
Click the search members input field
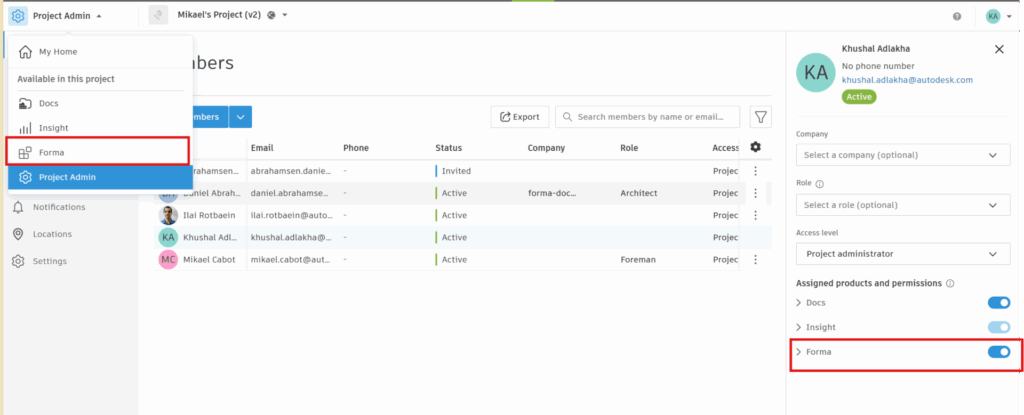(647, 117)
